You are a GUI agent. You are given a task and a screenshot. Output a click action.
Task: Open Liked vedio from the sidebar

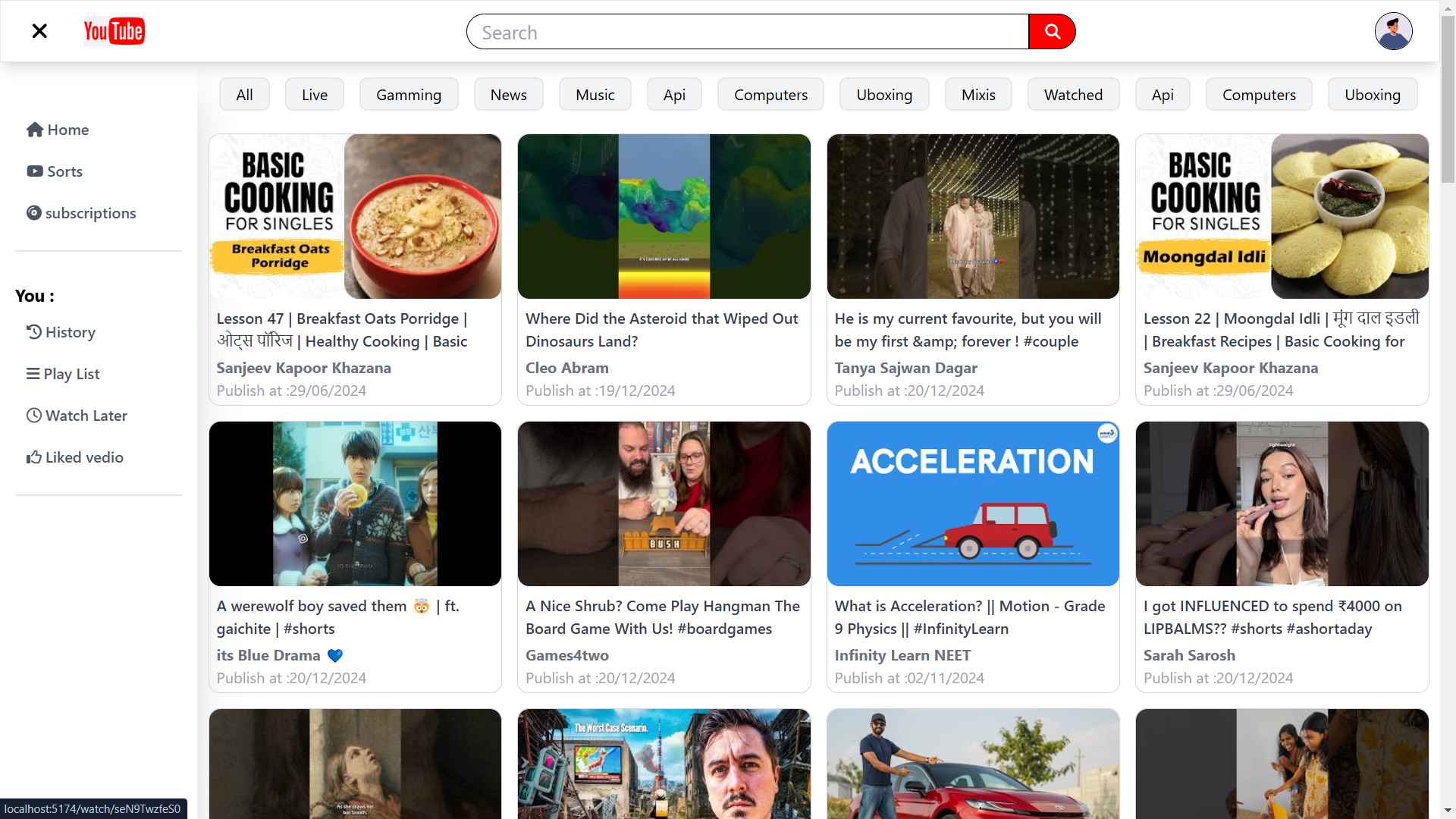pyautogui.click(x=75, y=457)
